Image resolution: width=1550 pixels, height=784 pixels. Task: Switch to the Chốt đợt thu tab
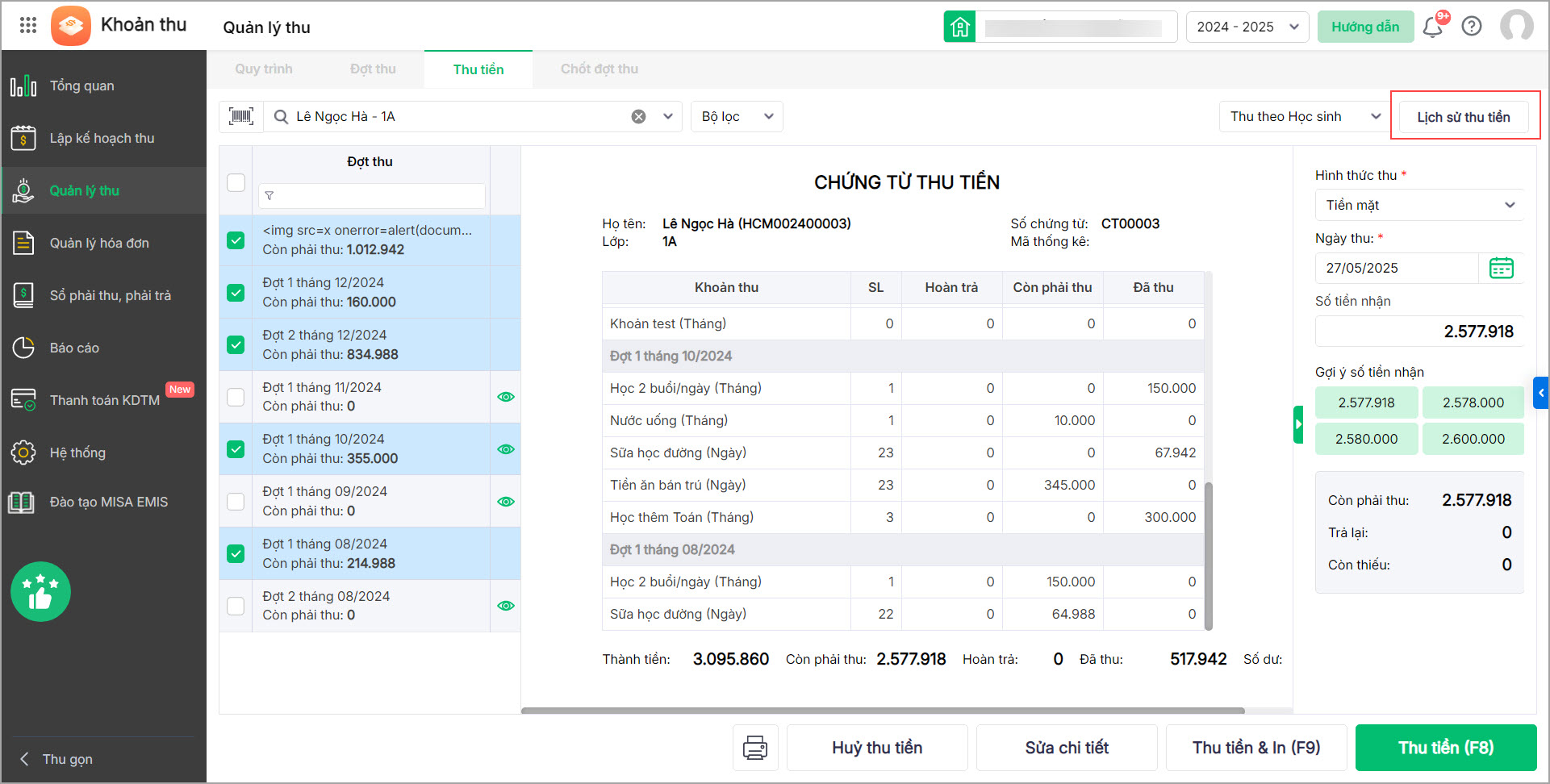coord(600,69)
